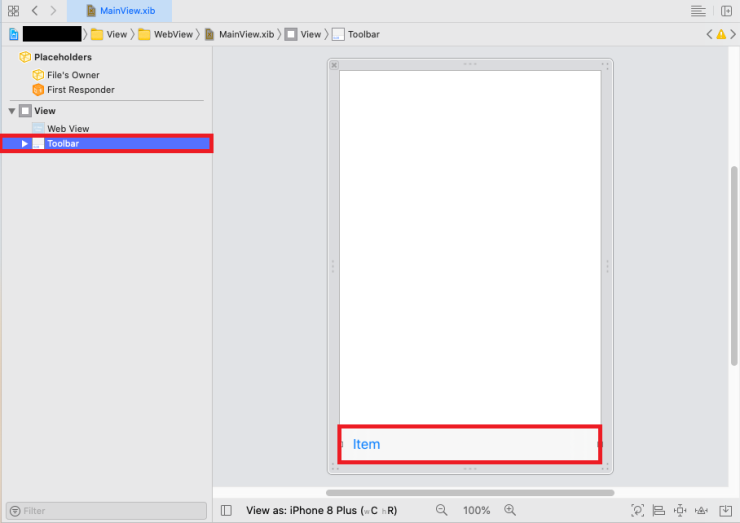Toggle the document outline panel
The image size is (740, 523).
226,510
